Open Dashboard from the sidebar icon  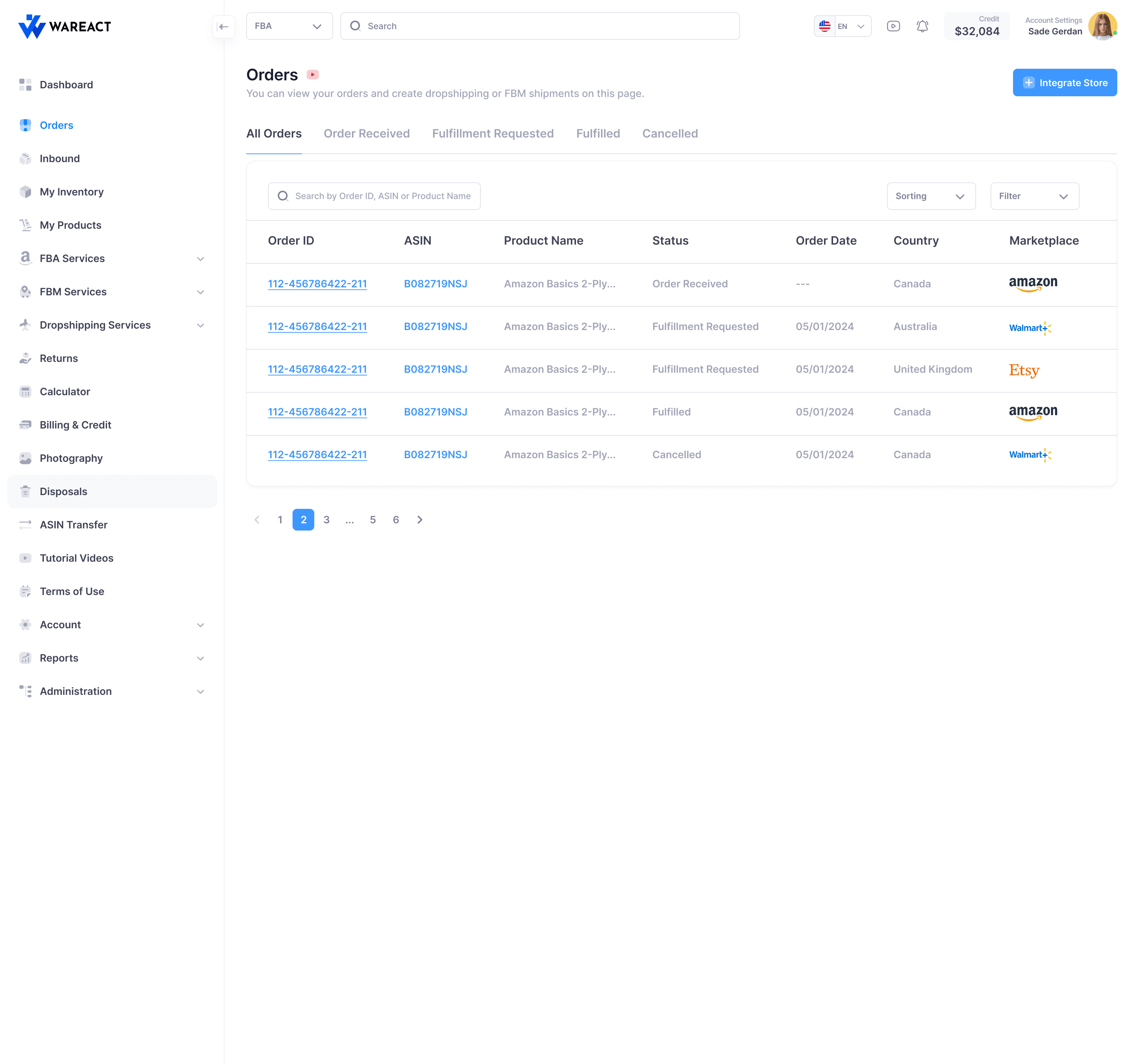(x=25, y=85)
